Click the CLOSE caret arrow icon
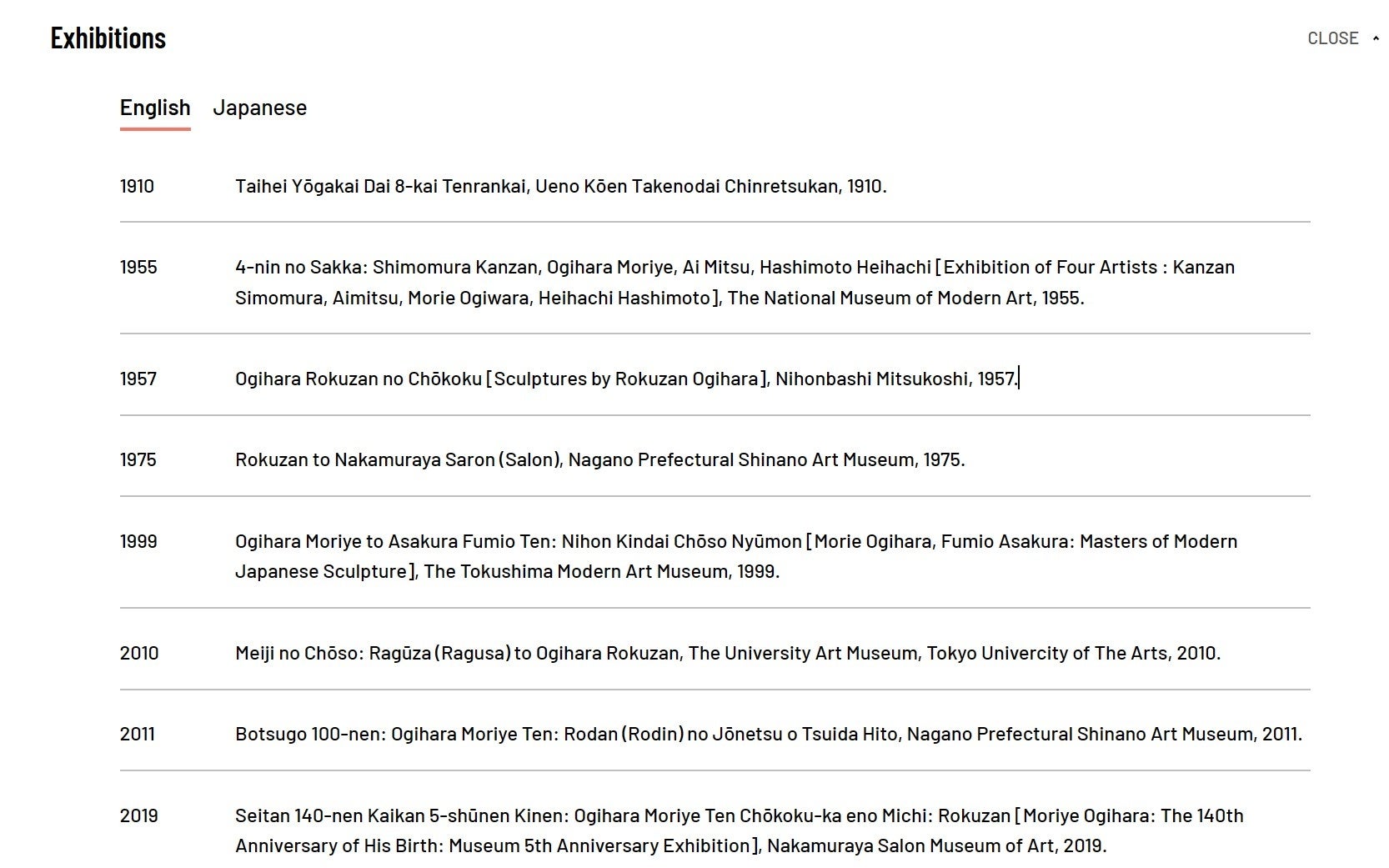The width and height of the screenshot is (1389, 868). (x=1376, y=38)
